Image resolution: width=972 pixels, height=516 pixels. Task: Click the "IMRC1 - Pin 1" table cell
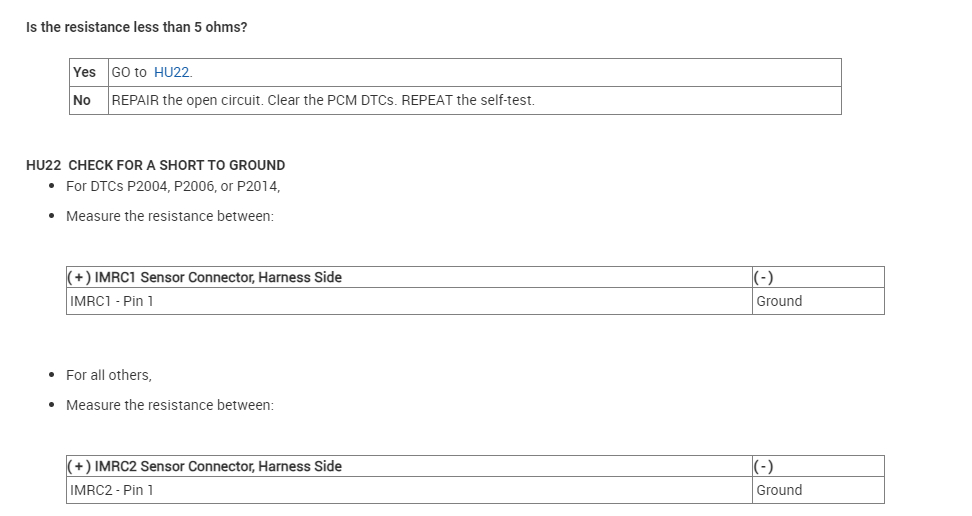click(x=112, y=301)
